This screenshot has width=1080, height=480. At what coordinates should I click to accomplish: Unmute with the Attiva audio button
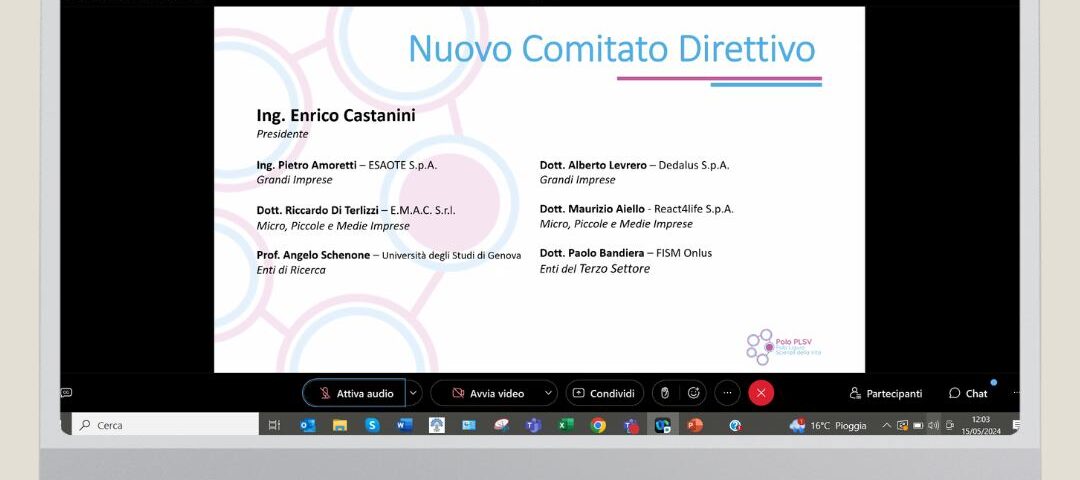point(354,393)
